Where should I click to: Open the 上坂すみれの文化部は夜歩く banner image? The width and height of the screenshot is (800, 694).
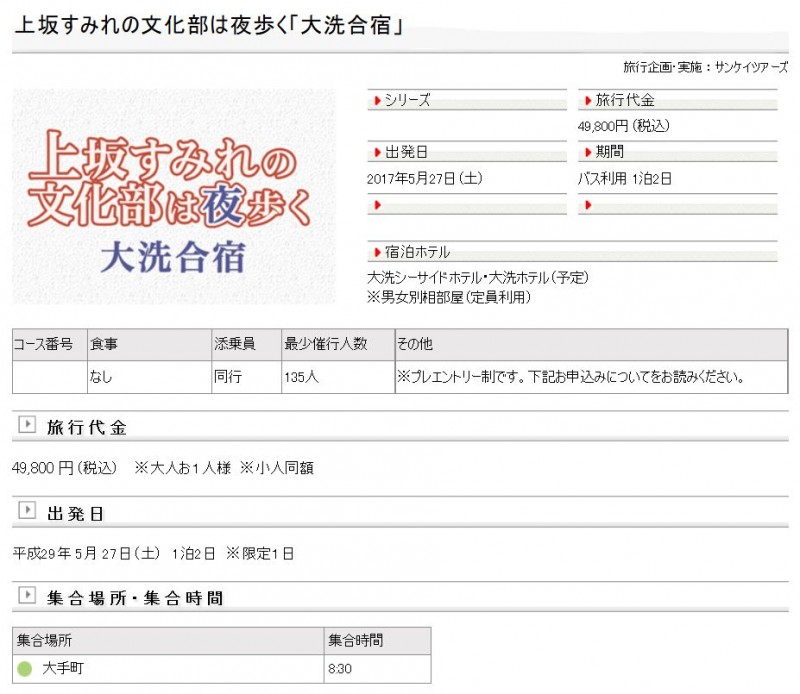click(174, 197)
